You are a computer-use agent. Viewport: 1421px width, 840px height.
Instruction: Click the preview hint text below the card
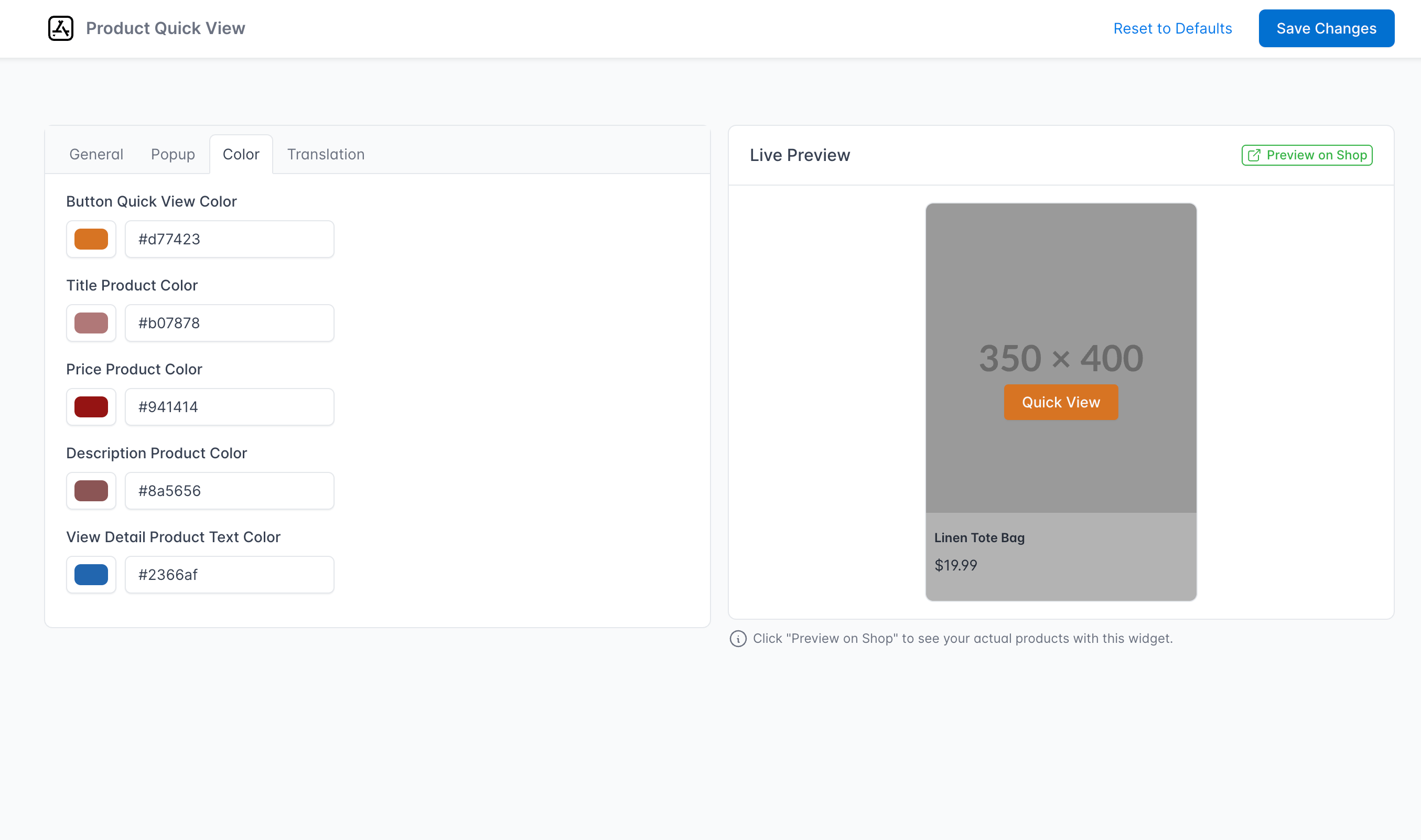(963, 639)
